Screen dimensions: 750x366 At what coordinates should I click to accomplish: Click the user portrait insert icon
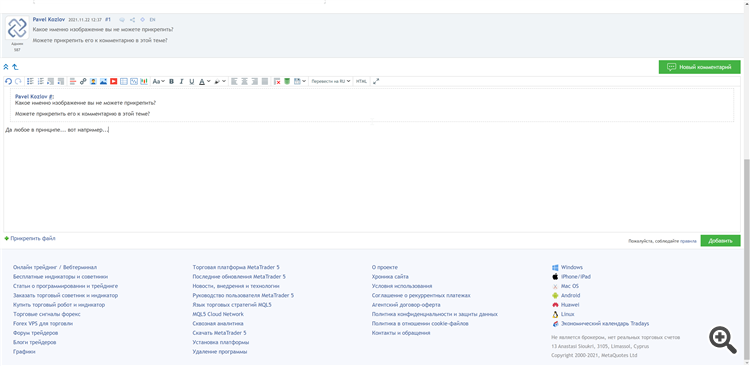click(93, 81)
